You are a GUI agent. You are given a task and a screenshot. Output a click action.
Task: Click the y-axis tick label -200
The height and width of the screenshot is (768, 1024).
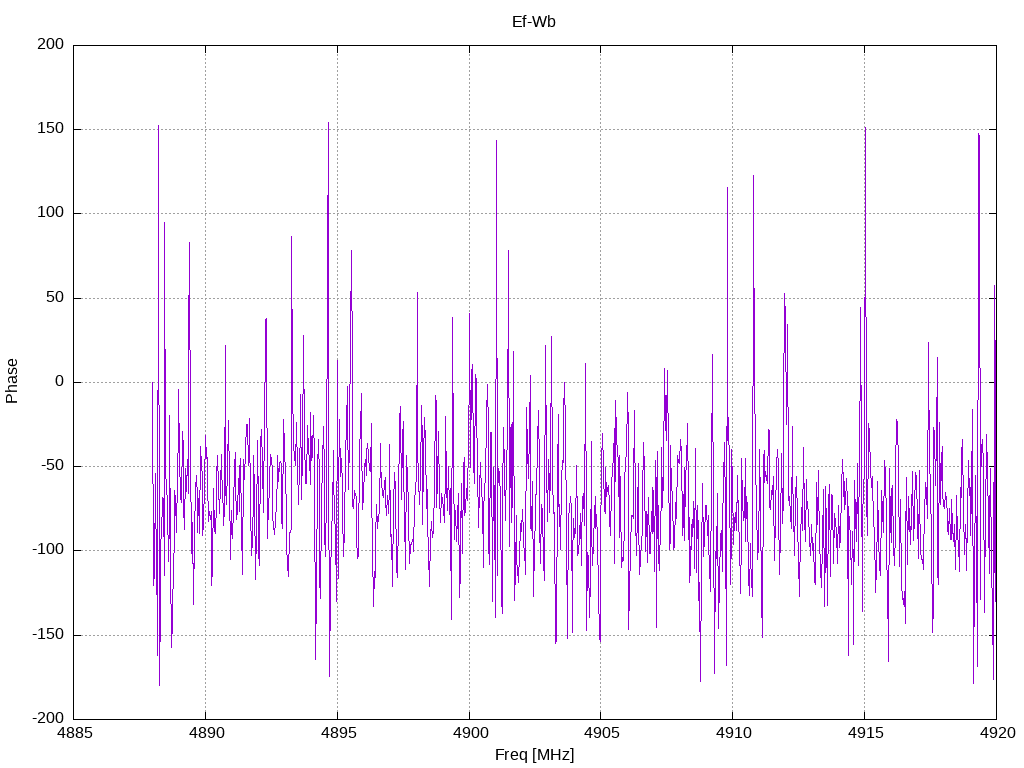pyautogui.click(x=48, y=718)
